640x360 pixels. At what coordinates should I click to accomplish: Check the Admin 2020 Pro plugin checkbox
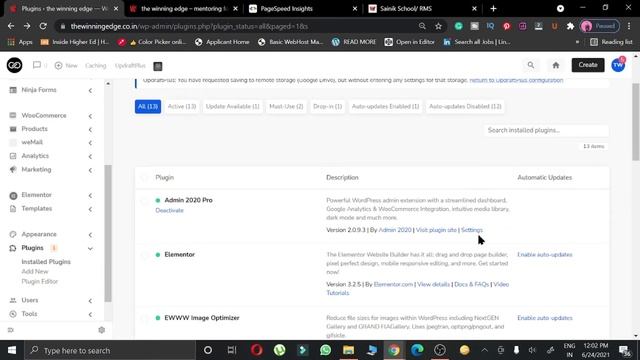(x=144, y=200)
